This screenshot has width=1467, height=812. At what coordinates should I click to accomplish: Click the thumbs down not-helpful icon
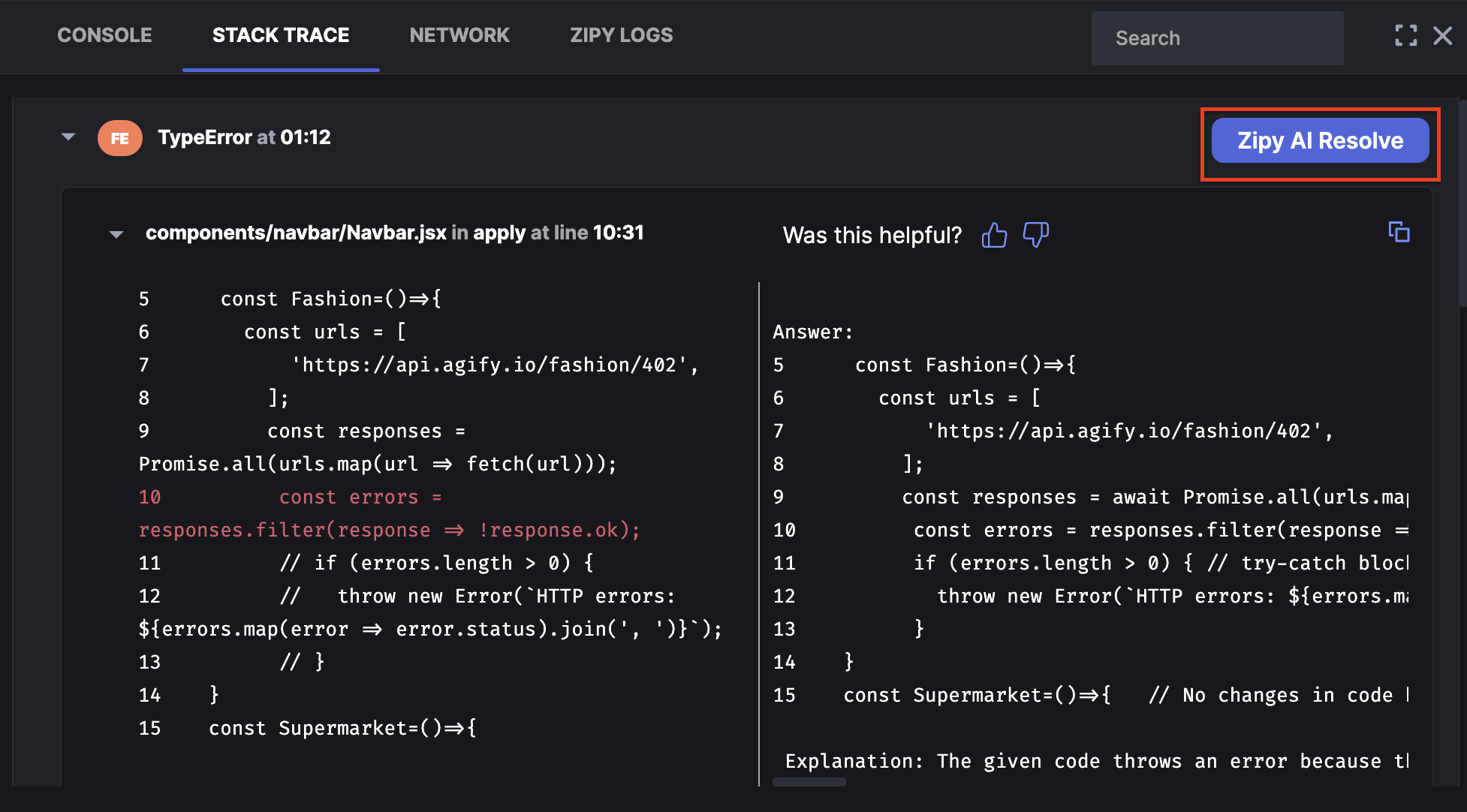(x=1035, y=235)
